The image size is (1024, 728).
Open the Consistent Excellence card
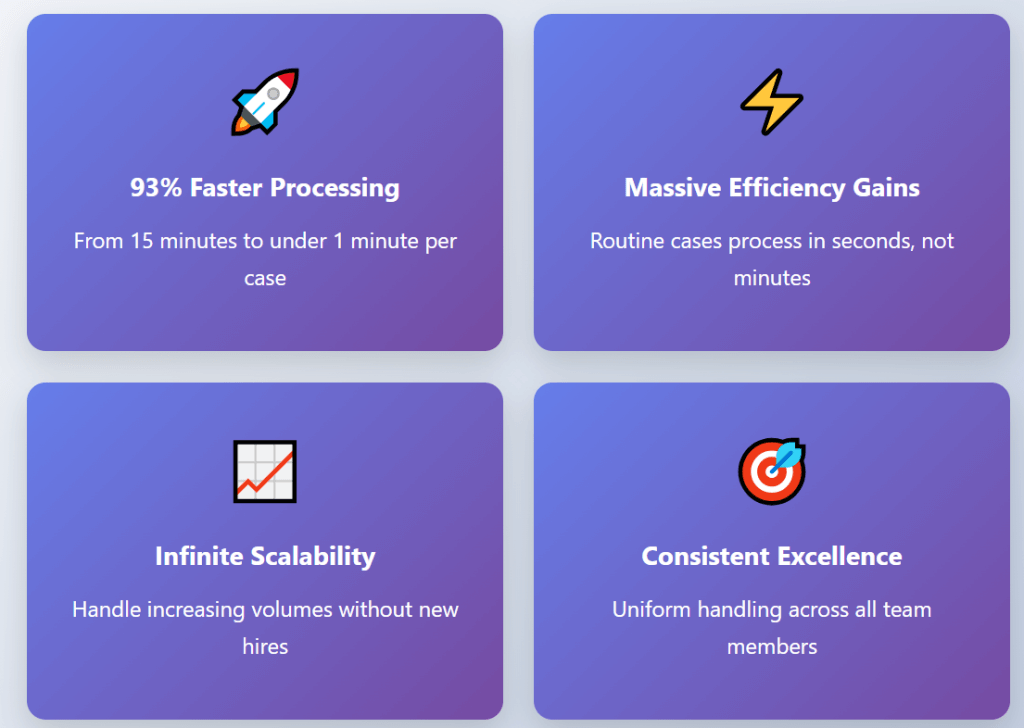click(772, 551)
